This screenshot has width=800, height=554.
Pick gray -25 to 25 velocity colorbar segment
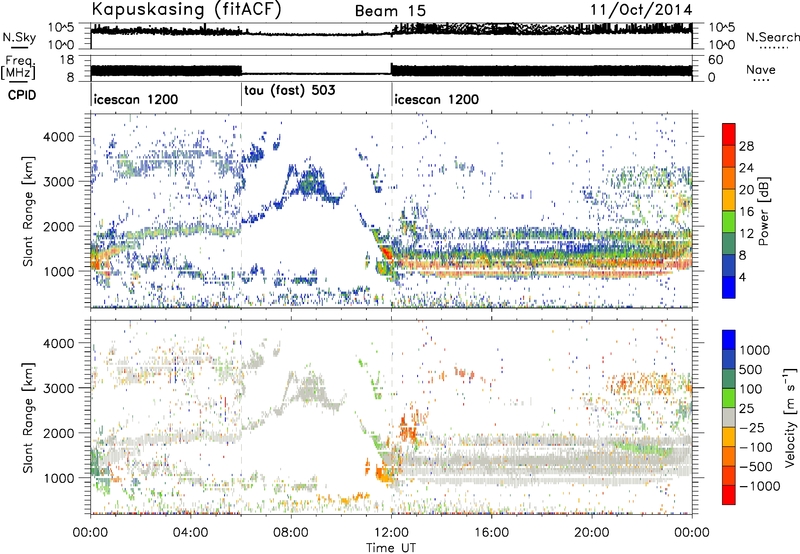click(x=729, y=417)
